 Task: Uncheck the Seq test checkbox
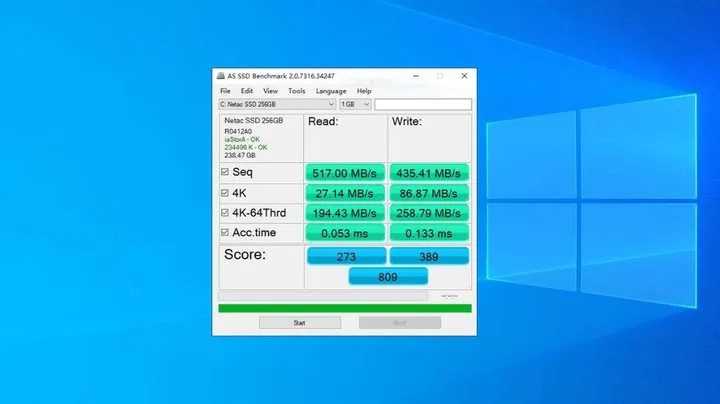(224, 172)
